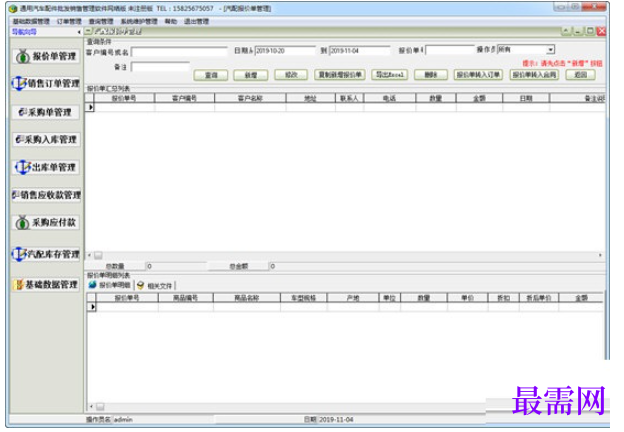The image size is (624, 432).
Task: Click the 总金额 value field
Action: click(437, 266)
